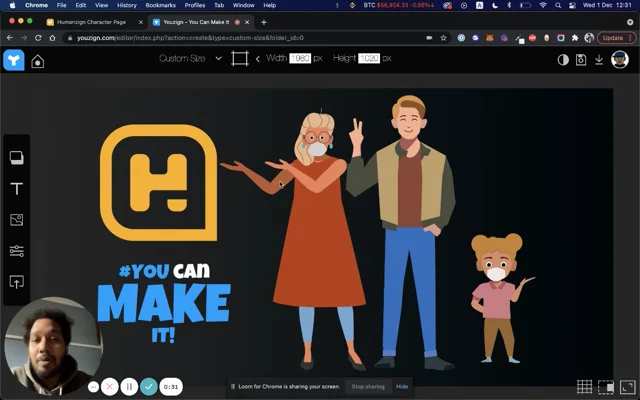Select the Youzign - You Can Make It tab
This screenshot has height=400, width=640.
[196, 22]
